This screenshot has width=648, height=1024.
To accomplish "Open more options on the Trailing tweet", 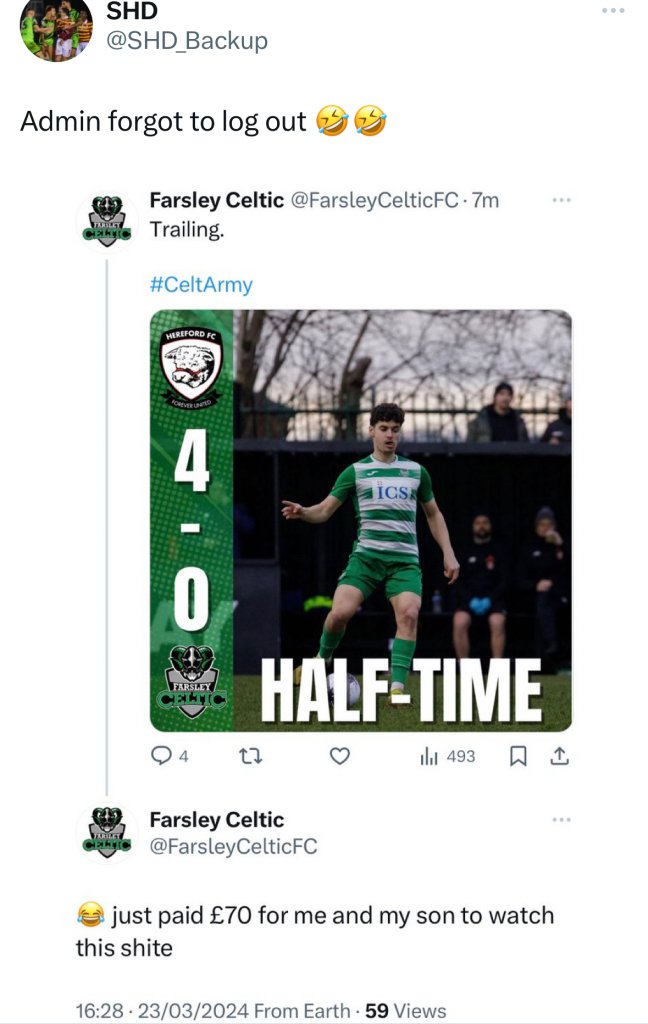I will click(561, 200).
